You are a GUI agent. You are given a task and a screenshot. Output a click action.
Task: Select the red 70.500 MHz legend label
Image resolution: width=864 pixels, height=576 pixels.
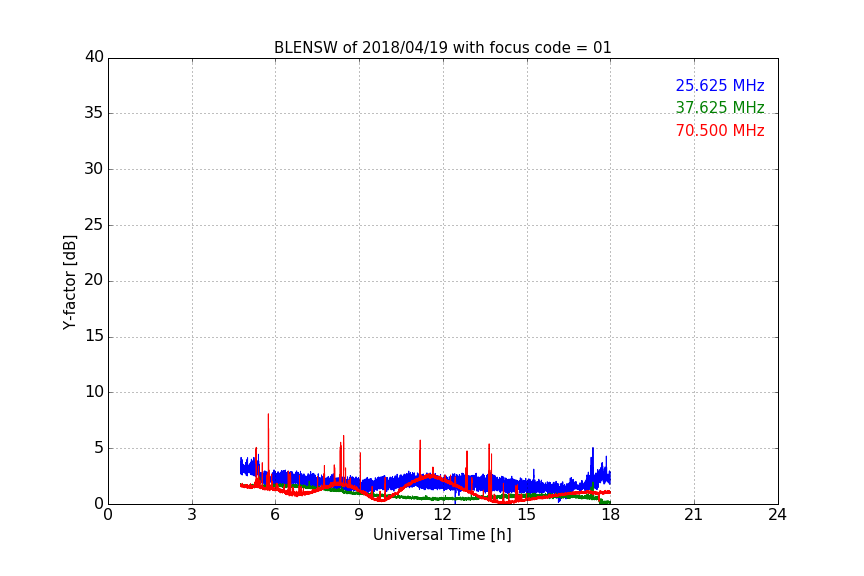point(720,131)
